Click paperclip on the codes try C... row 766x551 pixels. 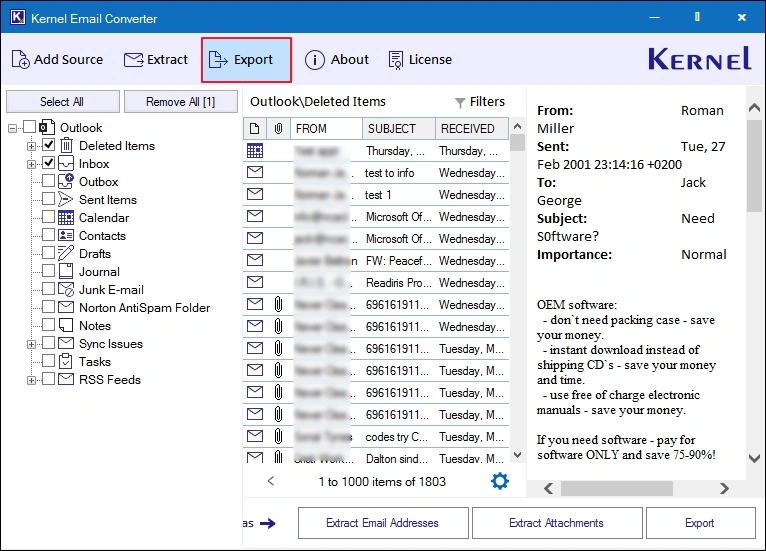coord(278,436)
